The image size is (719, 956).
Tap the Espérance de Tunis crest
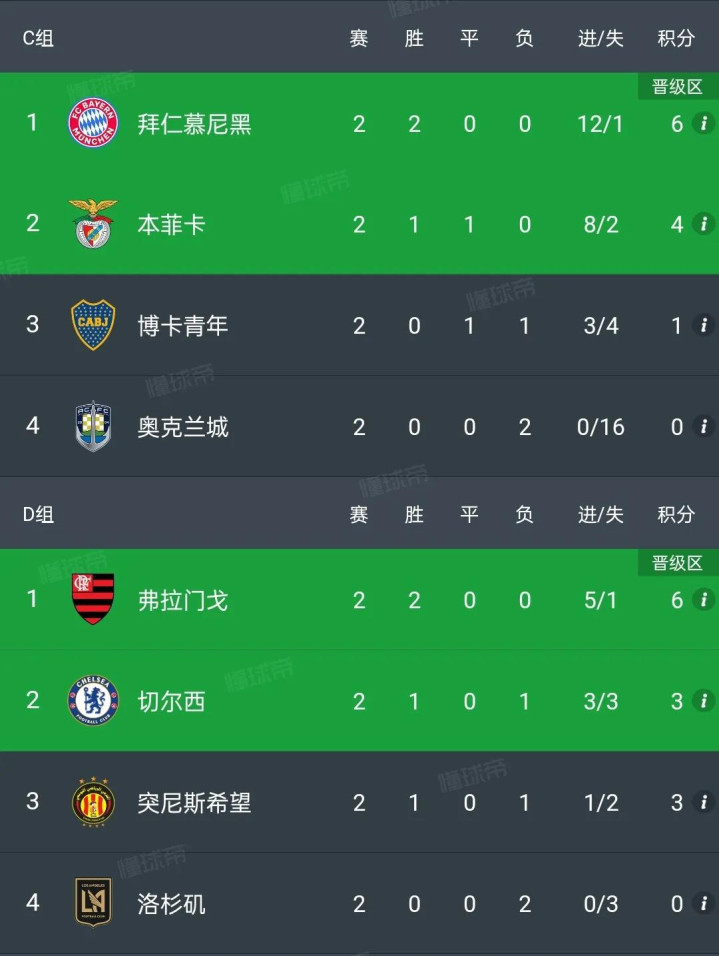(x=93, y=802)
